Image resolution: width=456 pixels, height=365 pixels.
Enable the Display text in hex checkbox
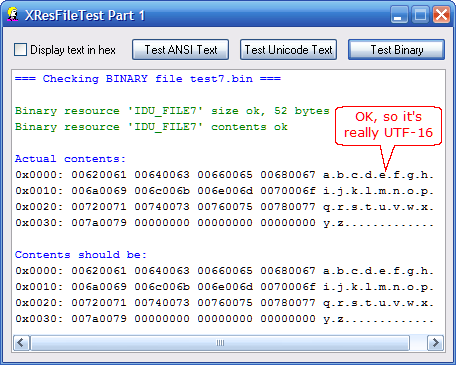coord(20,50)
